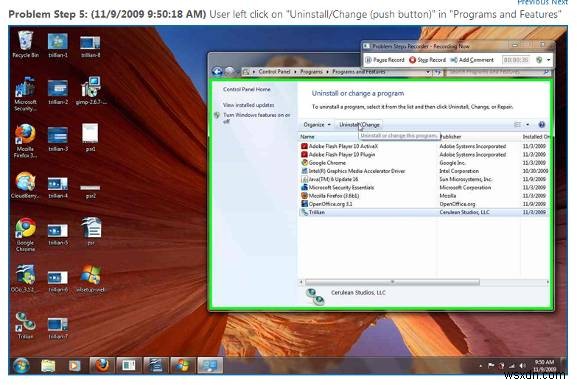Open the trillian-1 desktop file
This screenshot has width=577, height=385.
[58, 45]
